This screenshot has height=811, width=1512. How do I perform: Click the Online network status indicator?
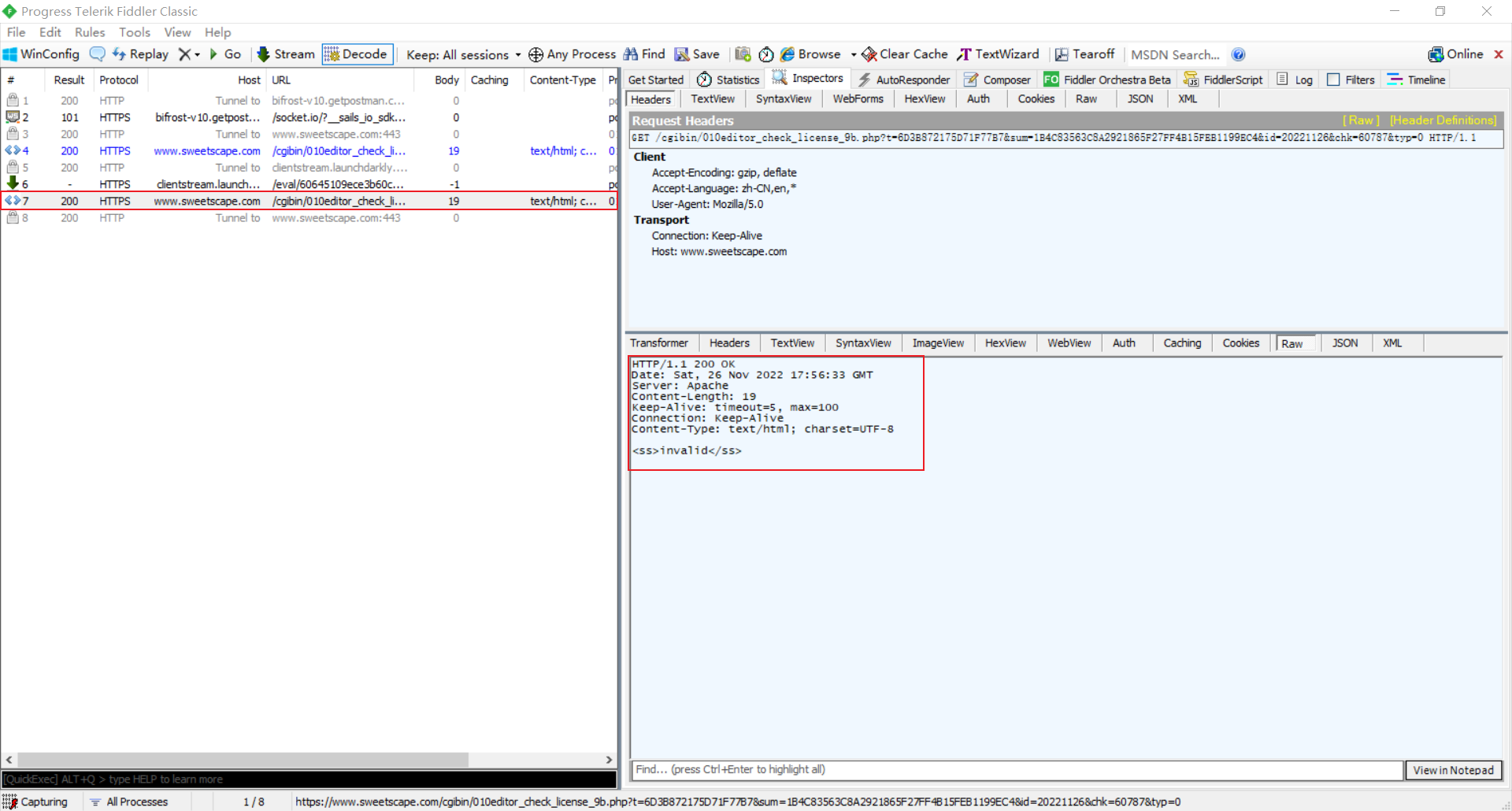tap(1456, 54)
